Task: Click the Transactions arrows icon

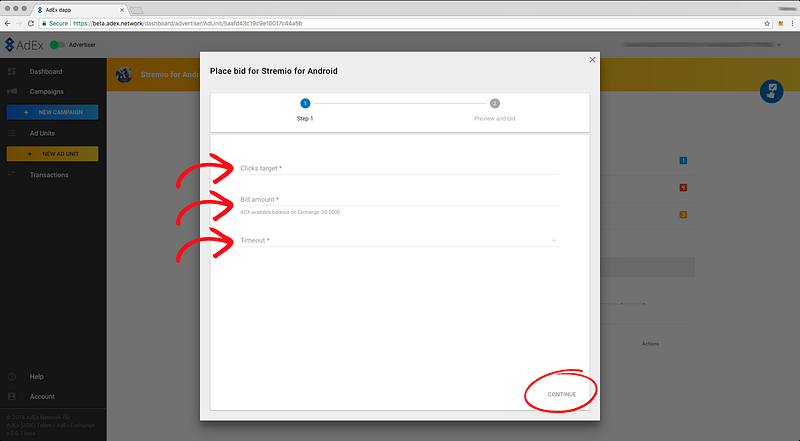Action: (x=12, y=175)
